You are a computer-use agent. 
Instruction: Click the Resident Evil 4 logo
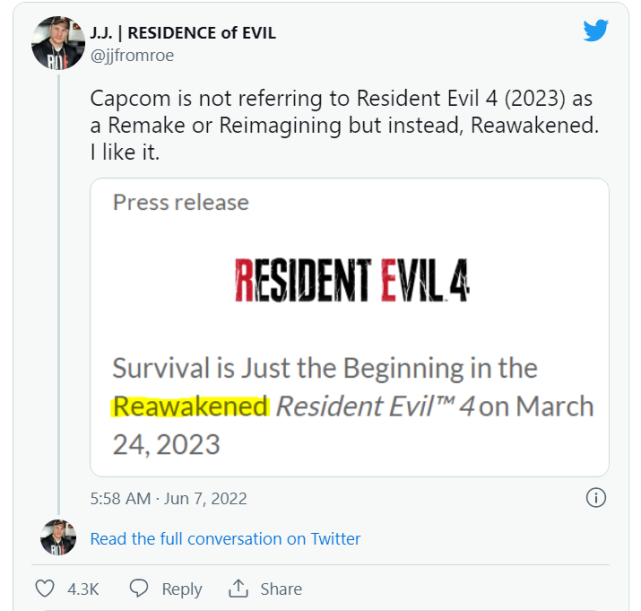click(x=351, y=281)
